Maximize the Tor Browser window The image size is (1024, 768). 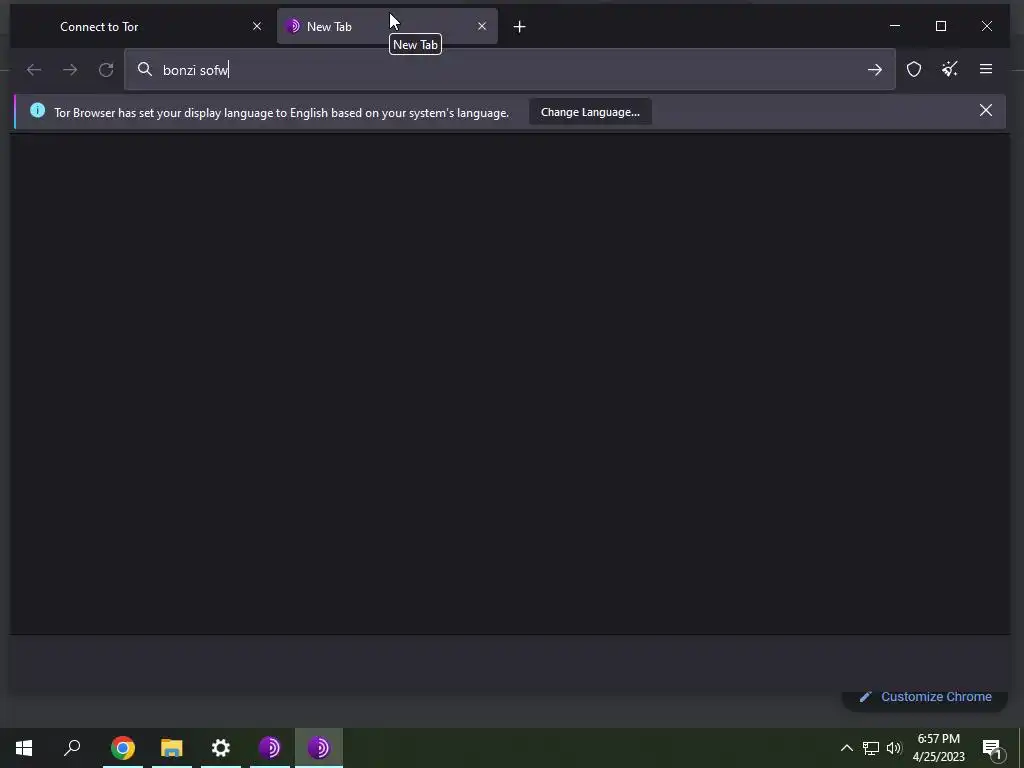pos(940,26)
